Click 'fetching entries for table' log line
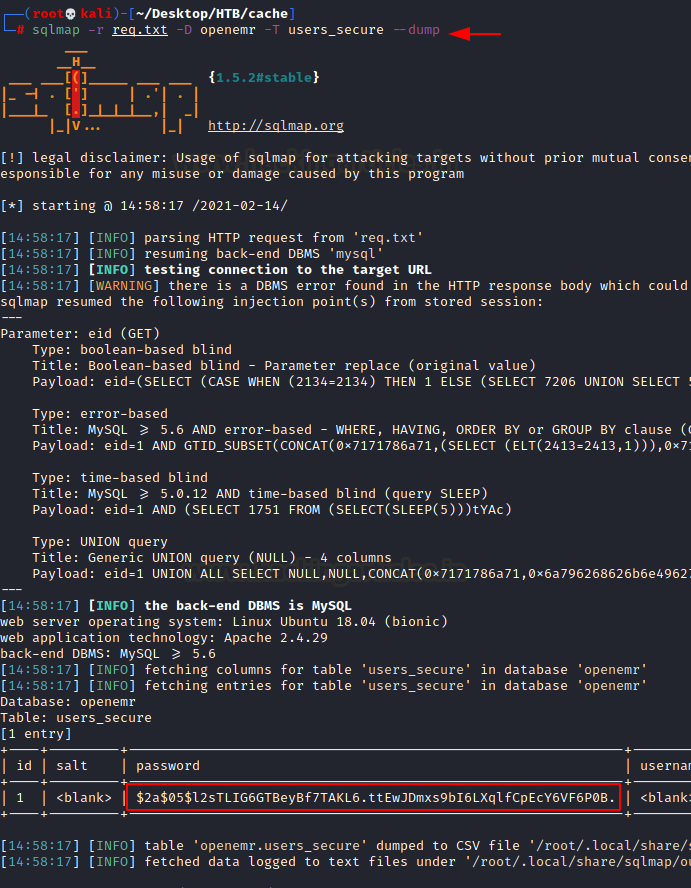 point(323,685)
